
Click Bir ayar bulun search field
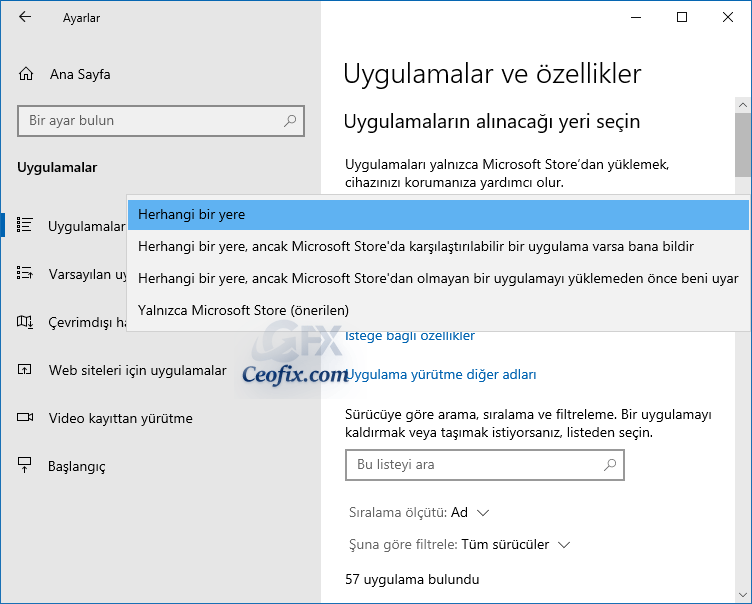tap(161, 121)
